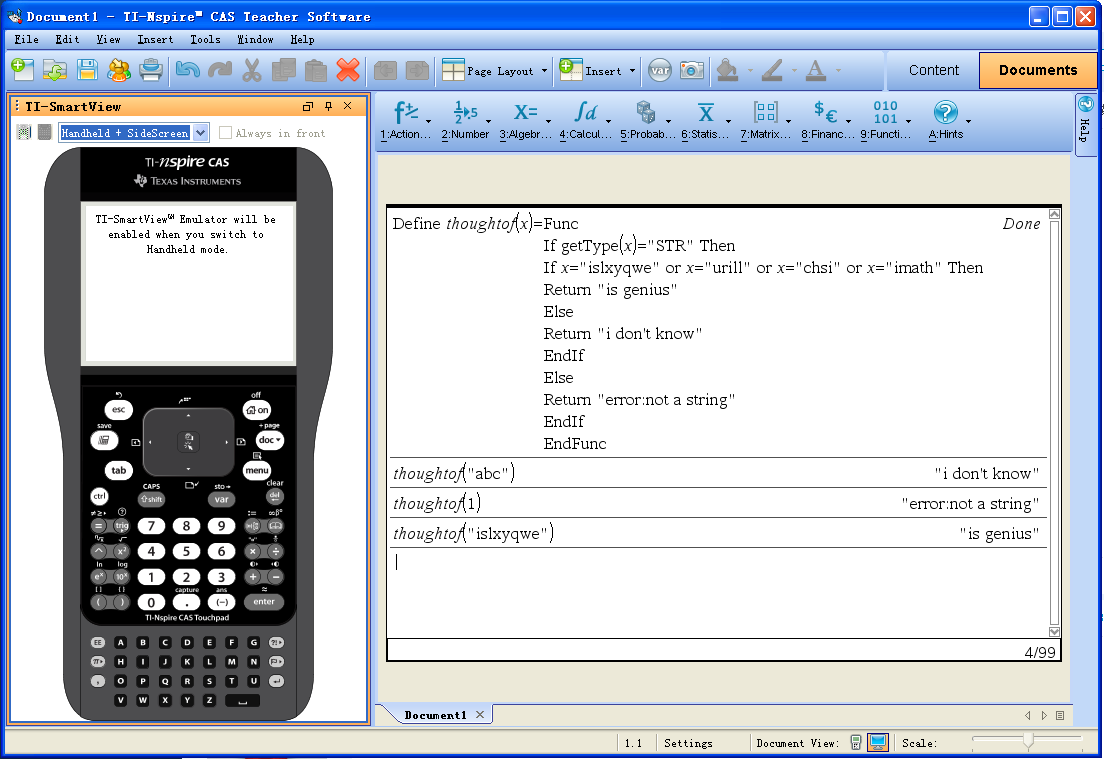Viewport: 1104px width, 759px height.
Task: Undo the last action
Action: click(x=187, y=70)
